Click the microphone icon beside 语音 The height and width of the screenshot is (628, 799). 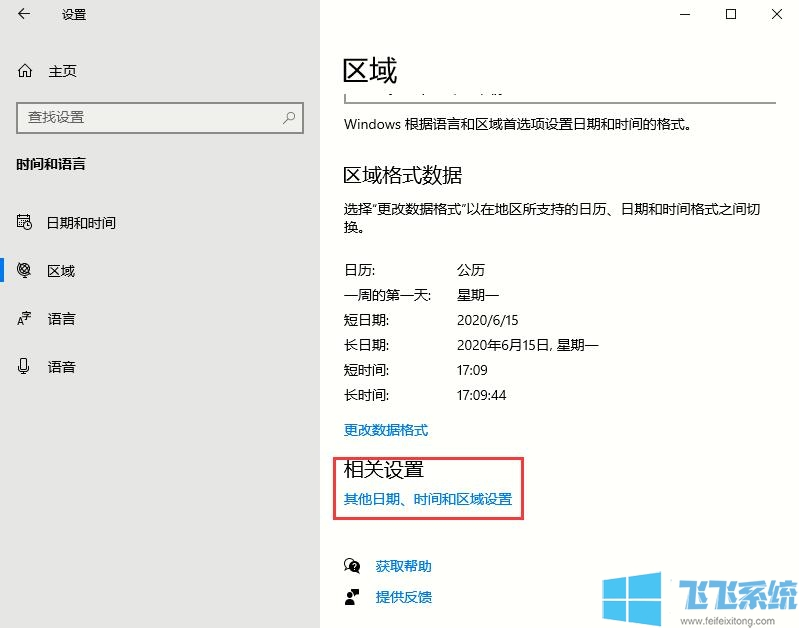click(x=25, y=367)
